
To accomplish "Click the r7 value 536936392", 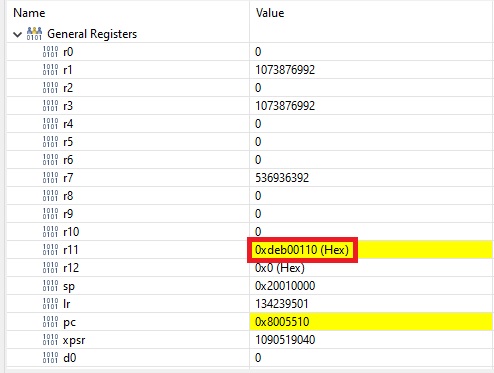I will click(x=282, y=178).
